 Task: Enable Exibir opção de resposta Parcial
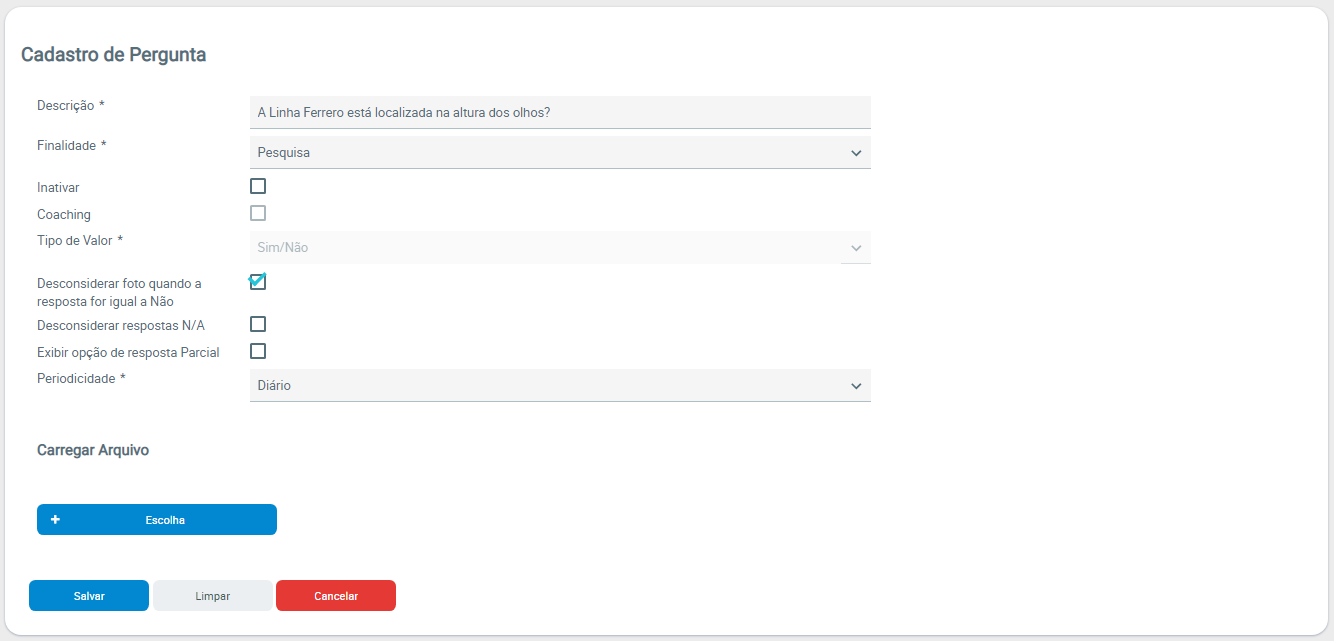(x=258, y=351)
